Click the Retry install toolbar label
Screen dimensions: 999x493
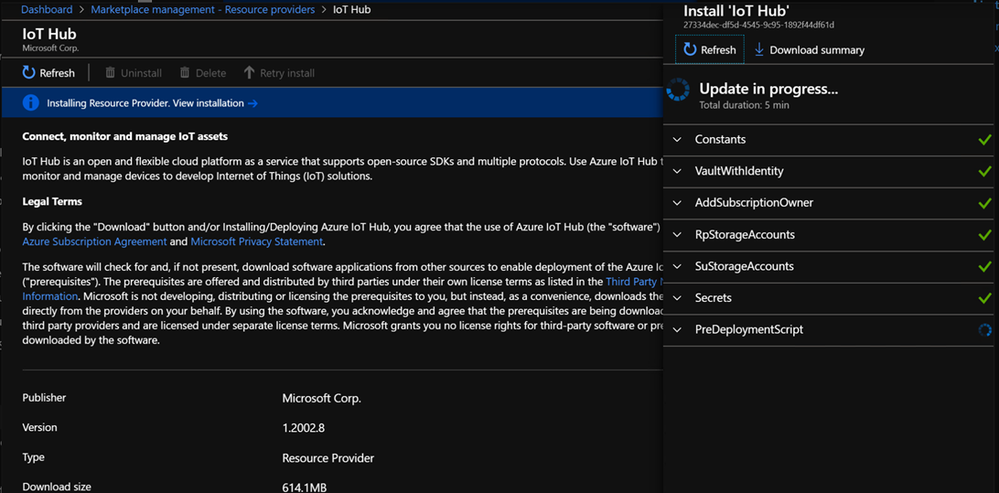click(287, 73)
